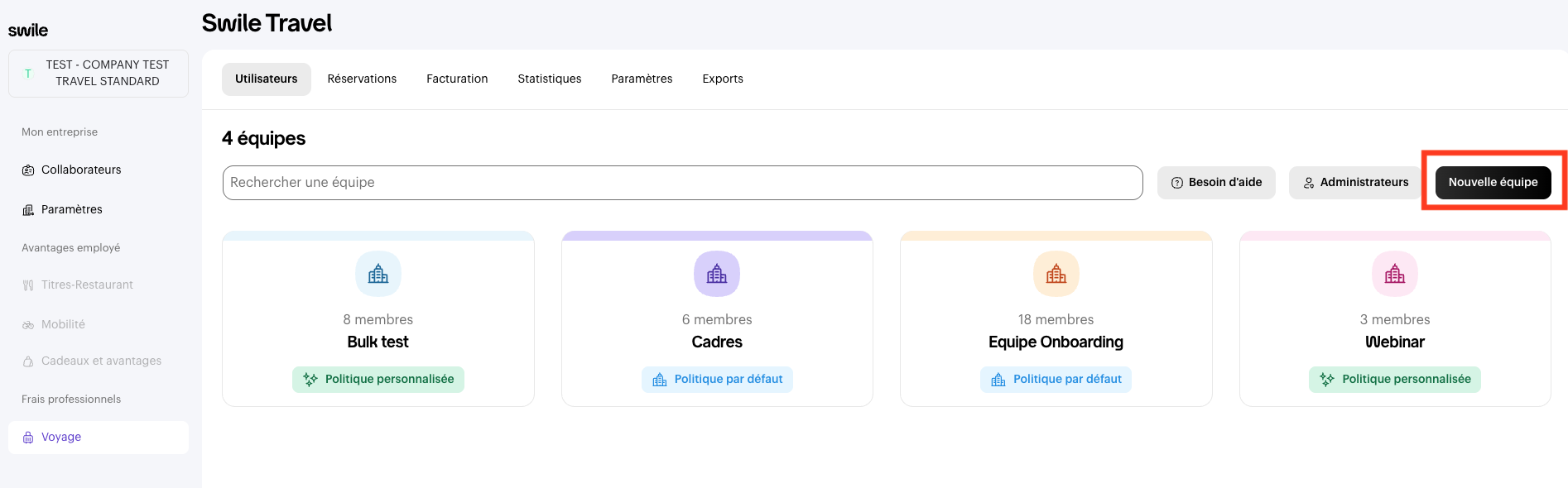Image resolution: width=1568 pixels, height=488 pixels.
Task: Click the Bulk test team building icon
Action: click(378, 274)
